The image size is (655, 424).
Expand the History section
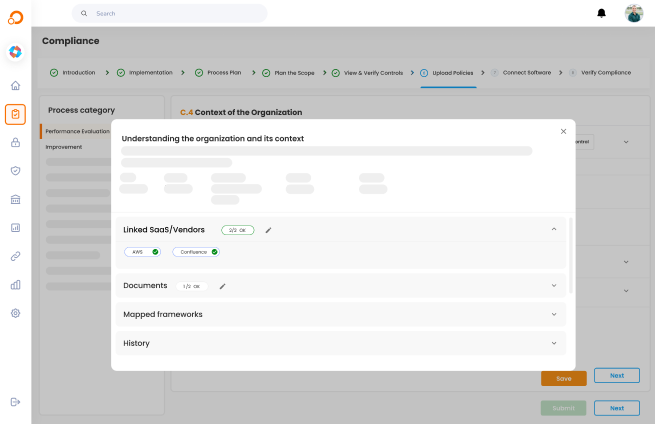[554, 343]
